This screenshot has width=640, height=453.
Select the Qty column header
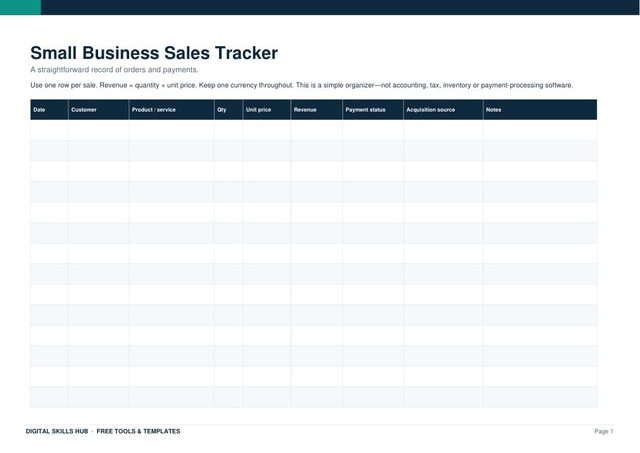click(x=229, y=109)
